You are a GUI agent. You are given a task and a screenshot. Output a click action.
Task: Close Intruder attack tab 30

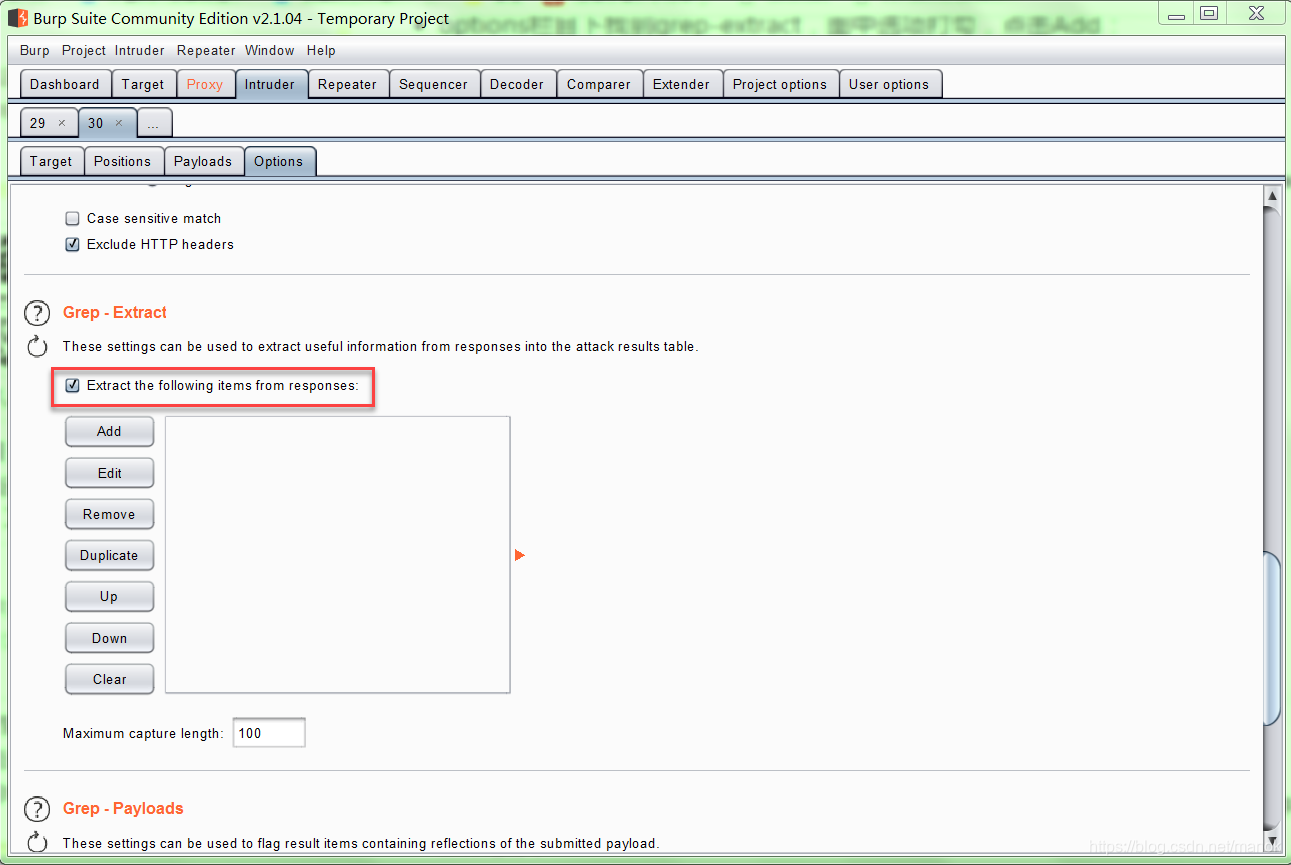119,123
